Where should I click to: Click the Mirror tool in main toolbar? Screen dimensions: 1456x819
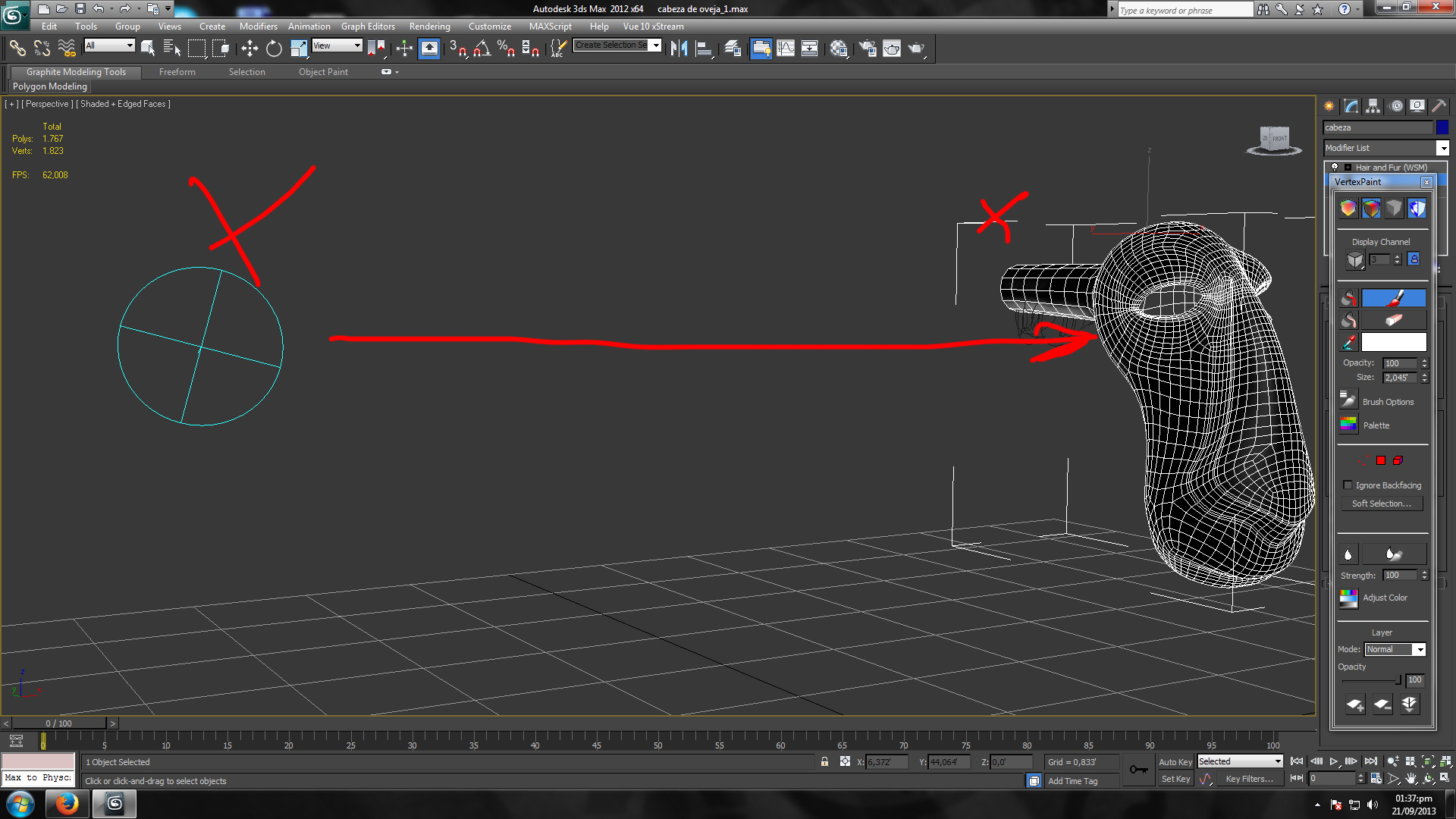tap(679, 49)
